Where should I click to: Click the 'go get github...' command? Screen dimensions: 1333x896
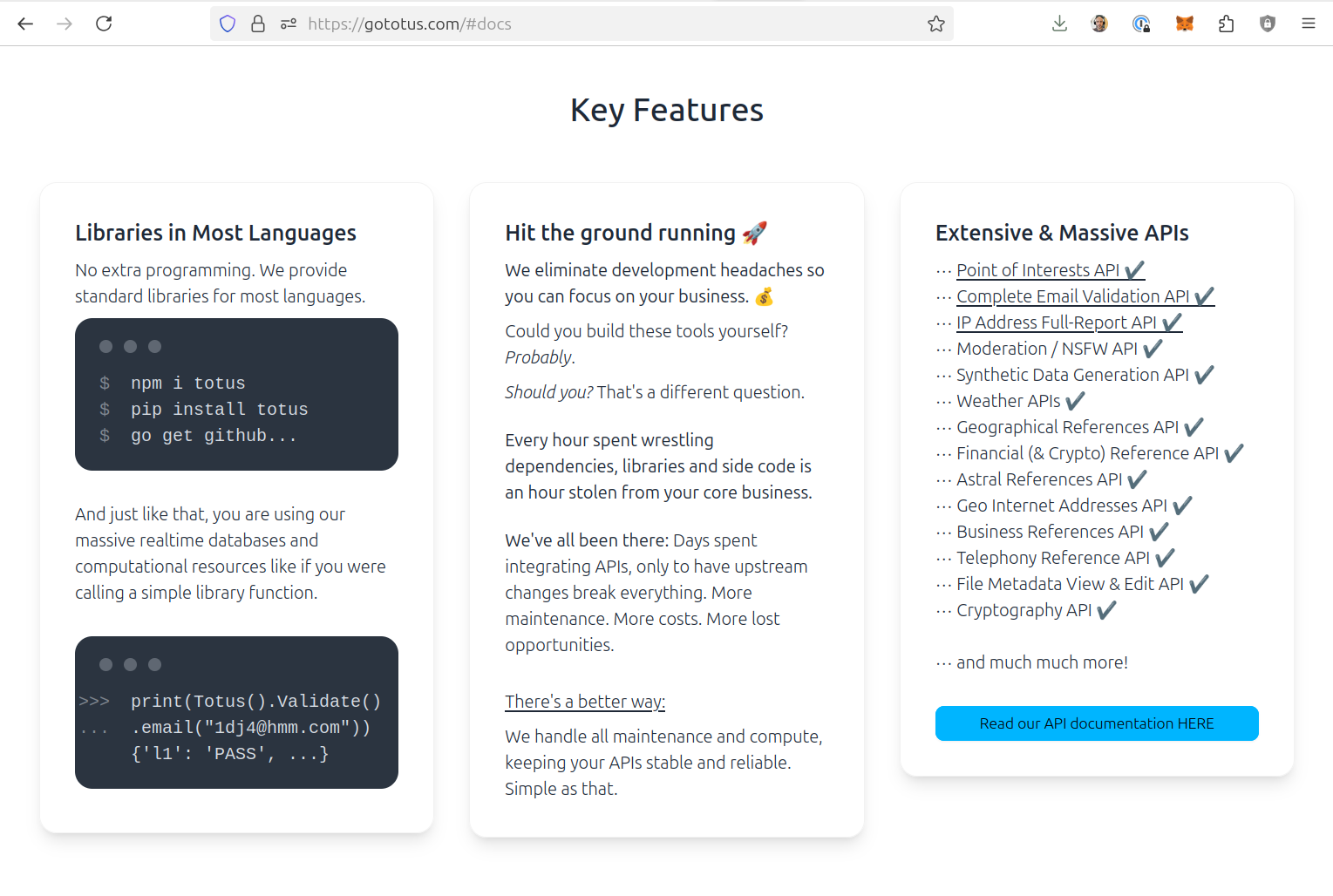click(x=214, y=436)
